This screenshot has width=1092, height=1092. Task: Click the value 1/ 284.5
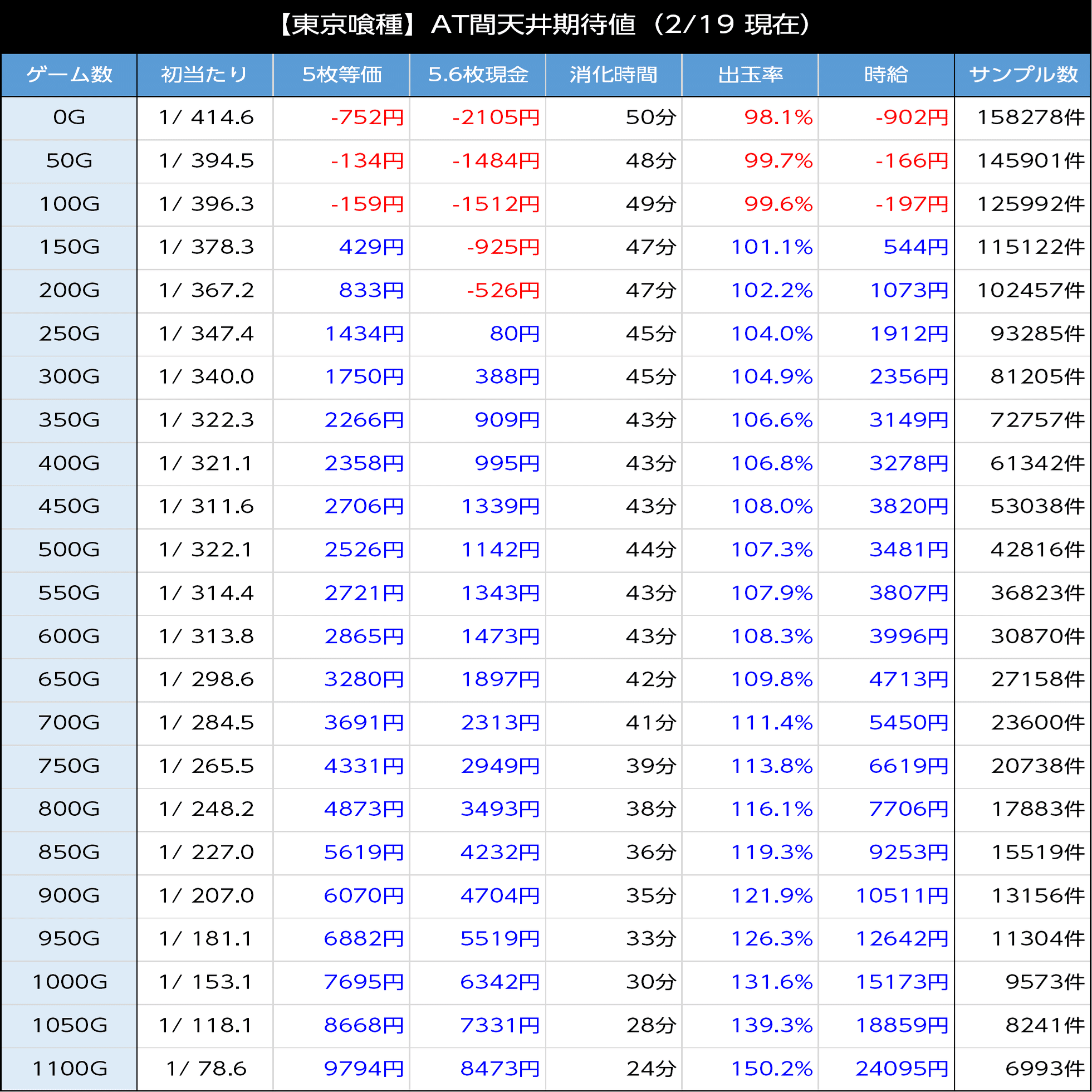(x=205, y=722)
